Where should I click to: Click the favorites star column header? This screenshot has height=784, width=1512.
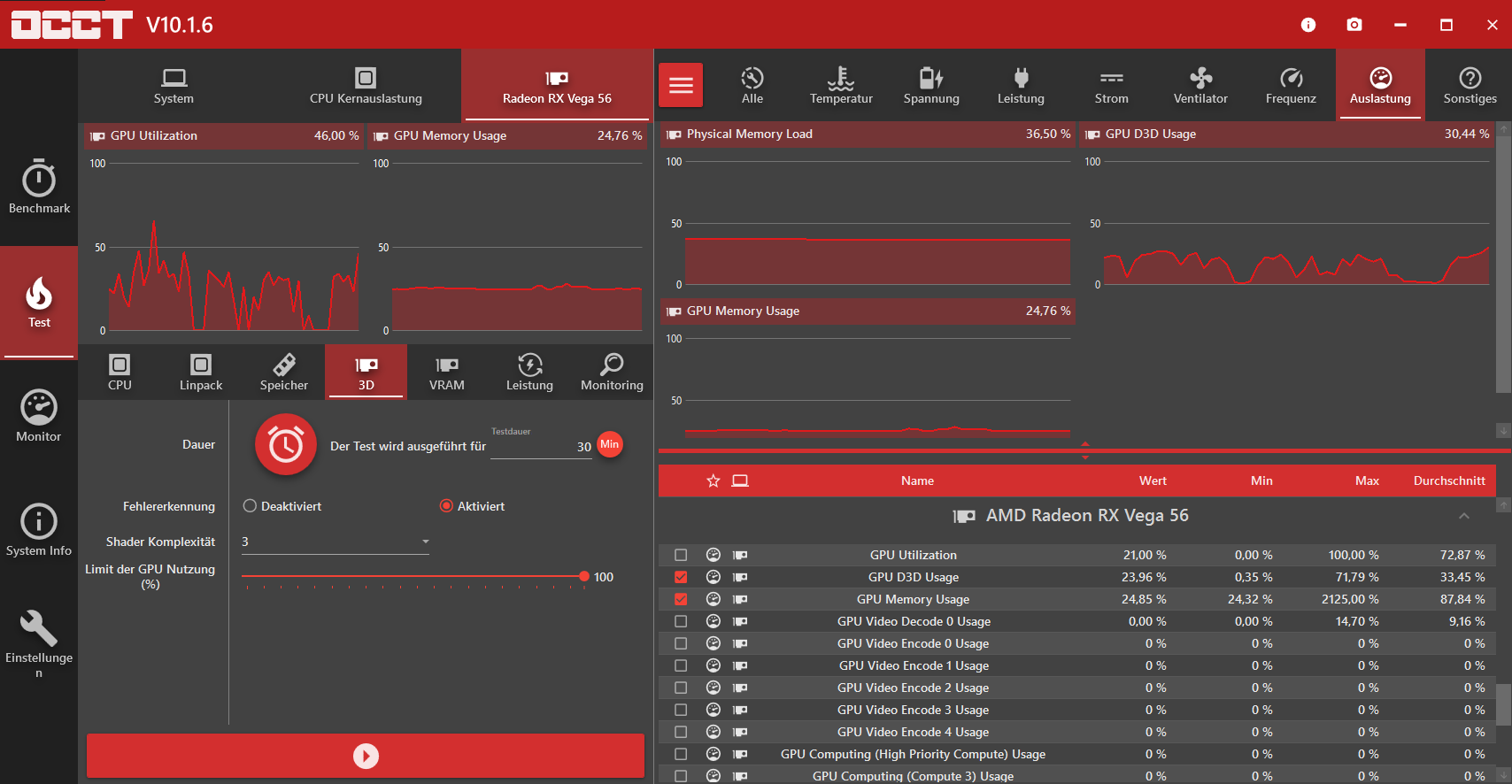pyautogui.click(x=714, y=480)
